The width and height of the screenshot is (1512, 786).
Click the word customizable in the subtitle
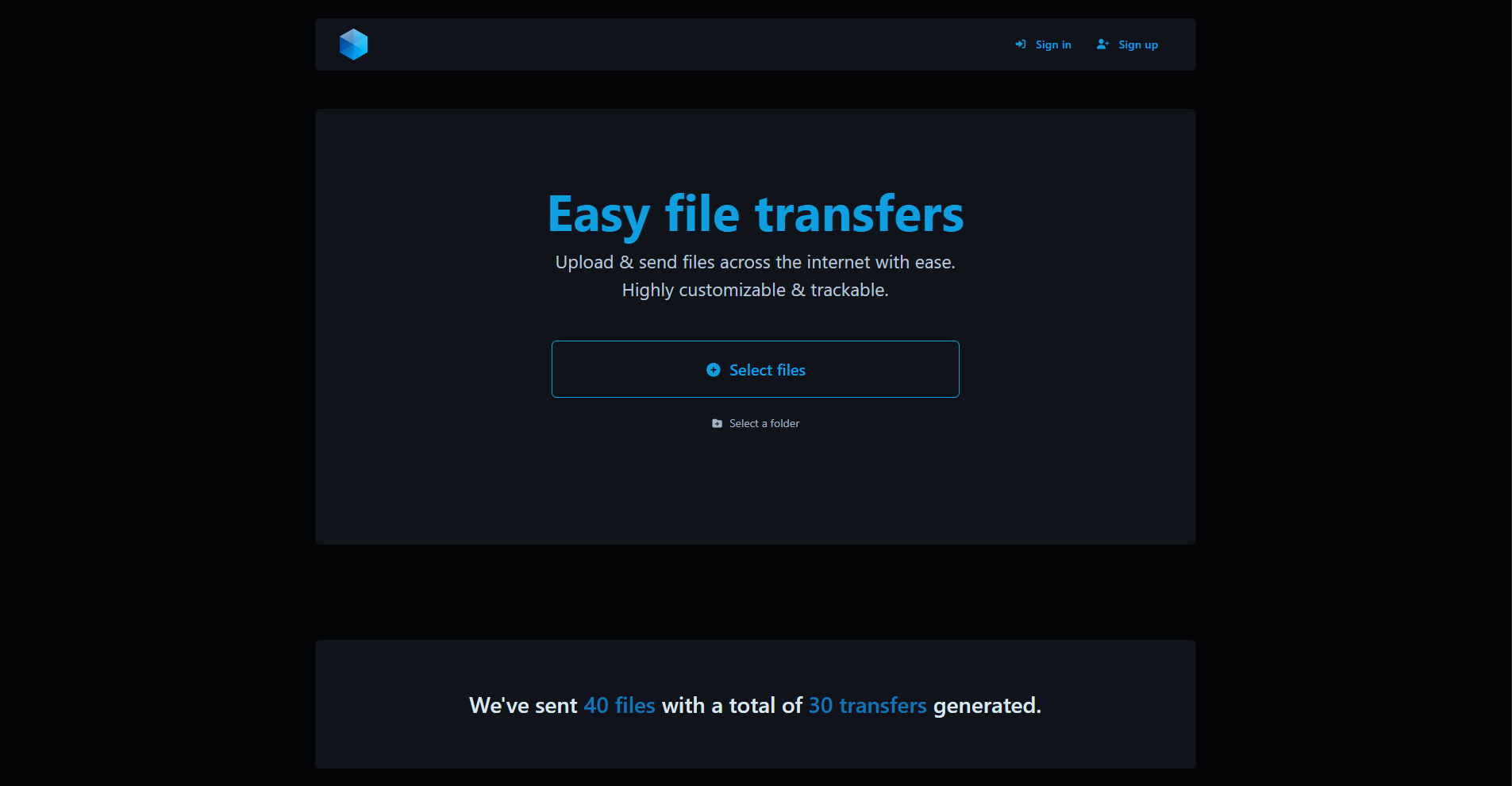[x=732, y=291]
